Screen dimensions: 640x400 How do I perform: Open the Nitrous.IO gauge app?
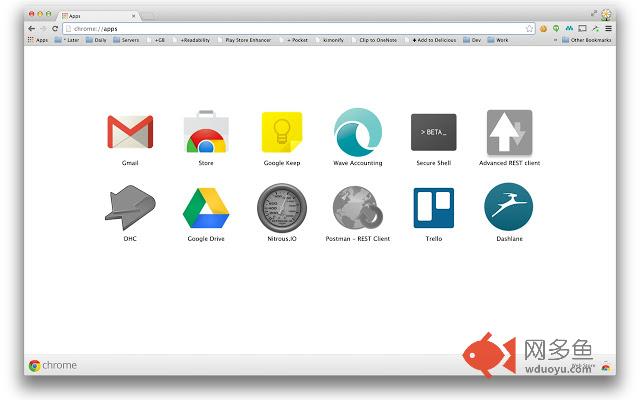(282, 208)
